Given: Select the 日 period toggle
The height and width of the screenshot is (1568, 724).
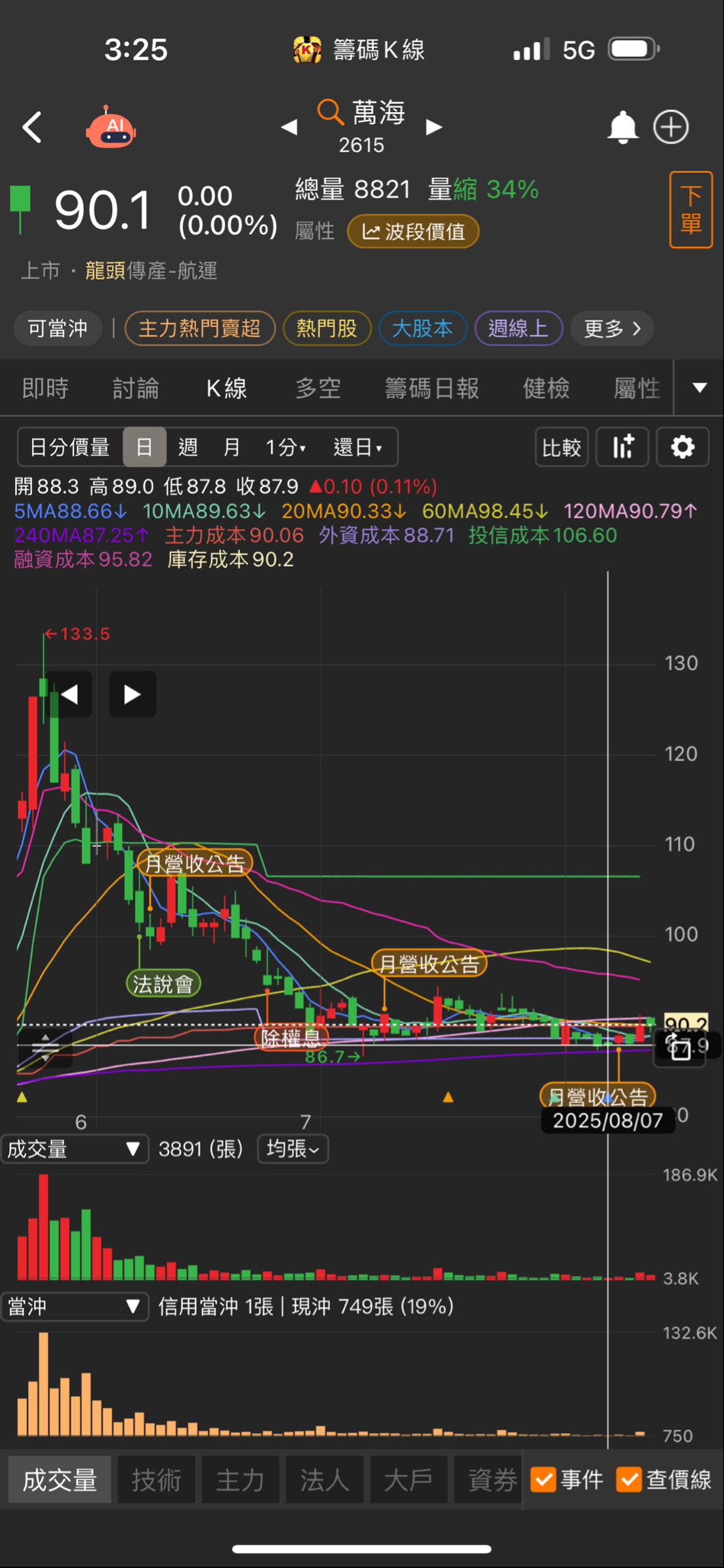Looking at the screenshot, I should pyautogui.click(x=144, y=447).
